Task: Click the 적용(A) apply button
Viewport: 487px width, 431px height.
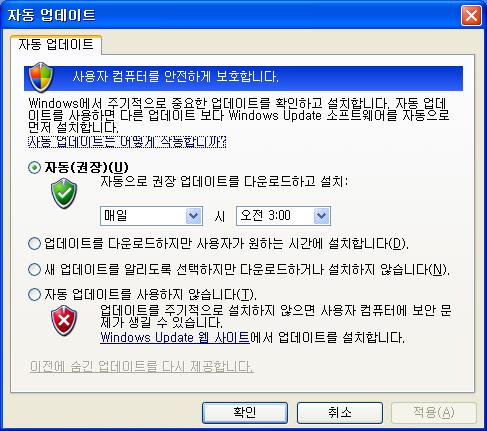Action: [x=434, y=413]
